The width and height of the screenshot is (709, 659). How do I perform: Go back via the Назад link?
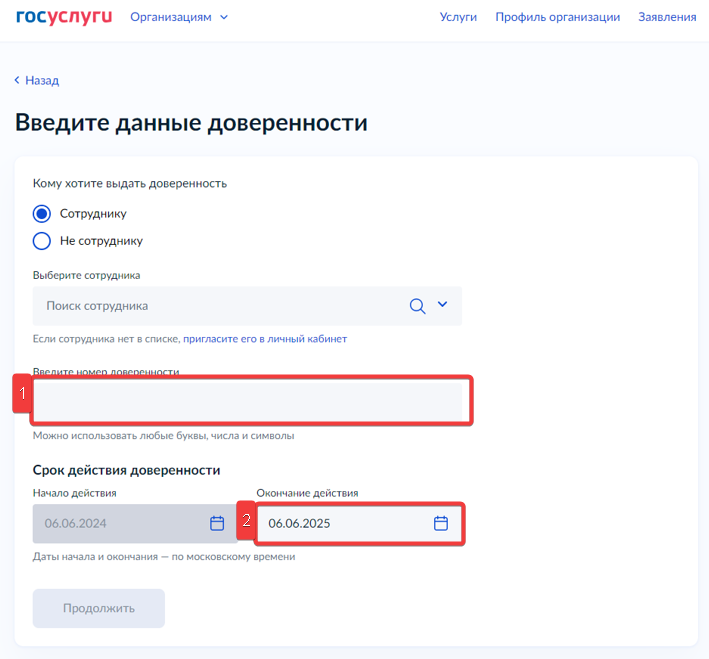(37, 81)
